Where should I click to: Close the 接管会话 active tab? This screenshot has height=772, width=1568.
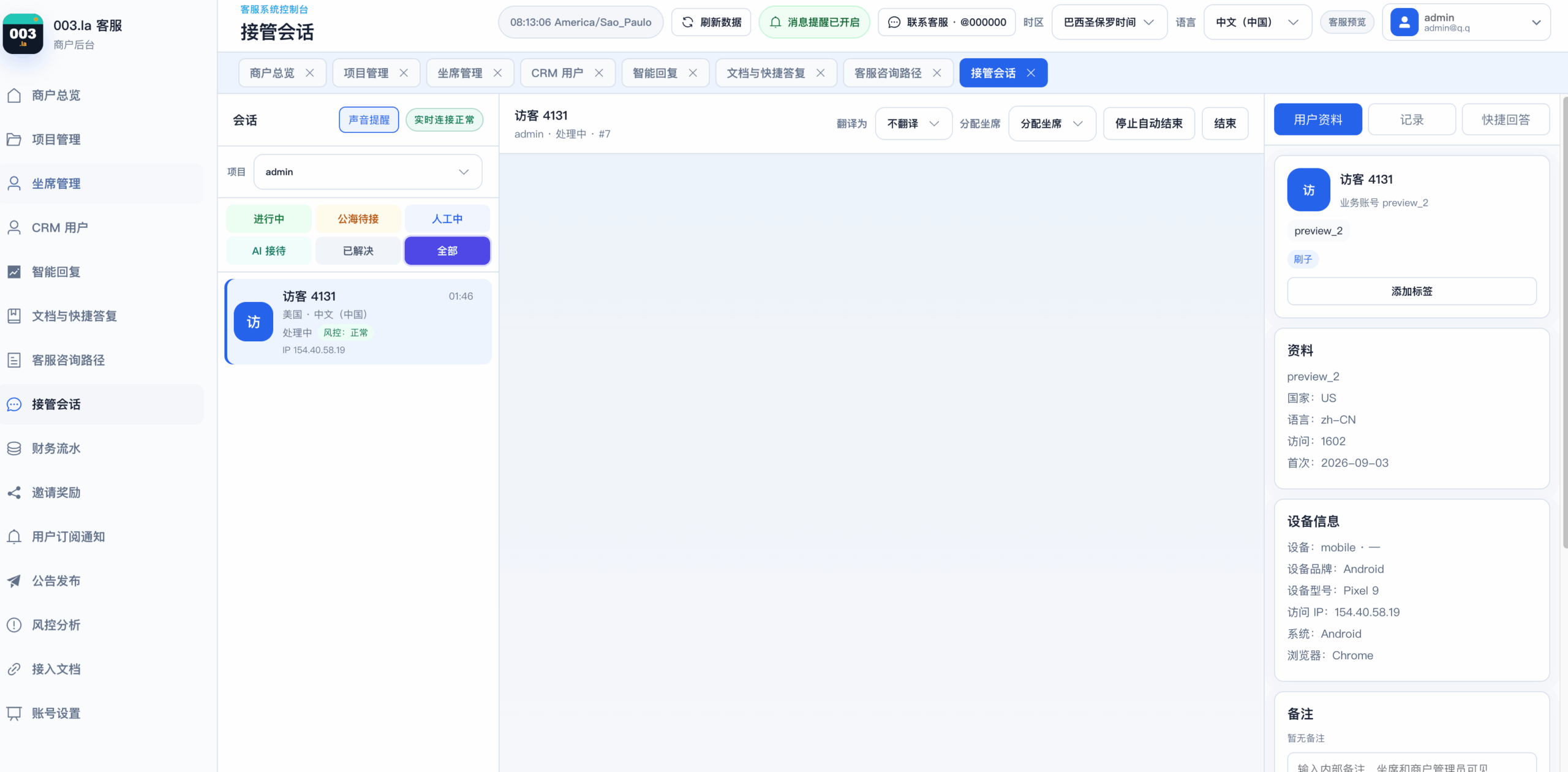[x=1031, y=73]
